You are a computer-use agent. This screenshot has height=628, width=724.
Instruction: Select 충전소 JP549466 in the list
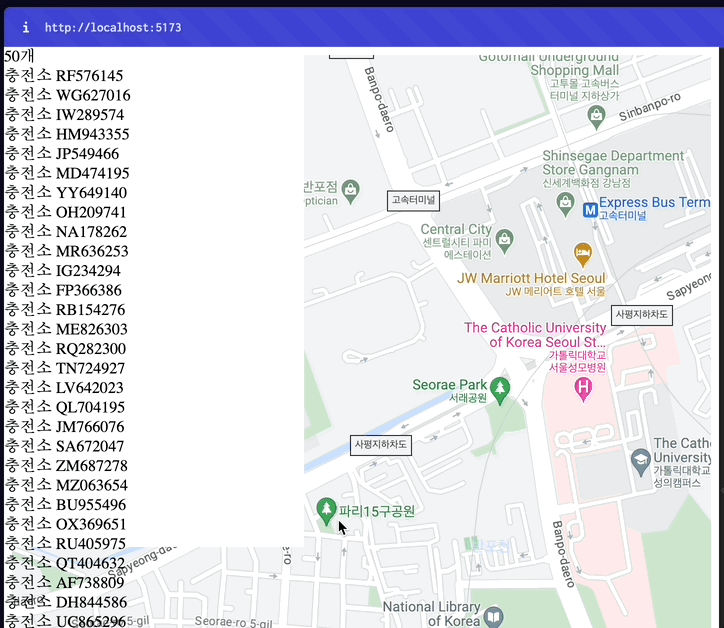[x=62, y=153]
